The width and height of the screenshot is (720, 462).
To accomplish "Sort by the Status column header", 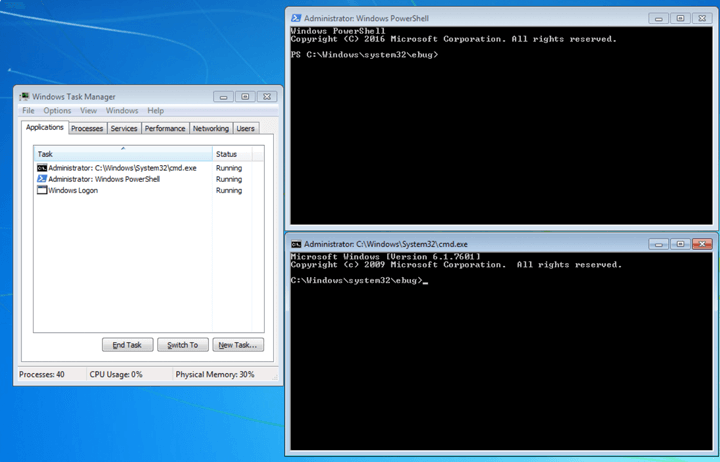I will coord(232,154).
